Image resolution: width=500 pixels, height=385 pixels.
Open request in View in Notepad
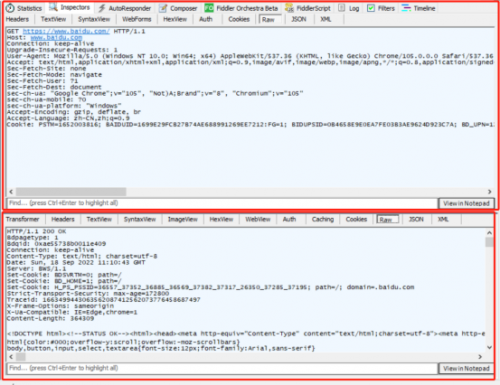tap(466, 203)
